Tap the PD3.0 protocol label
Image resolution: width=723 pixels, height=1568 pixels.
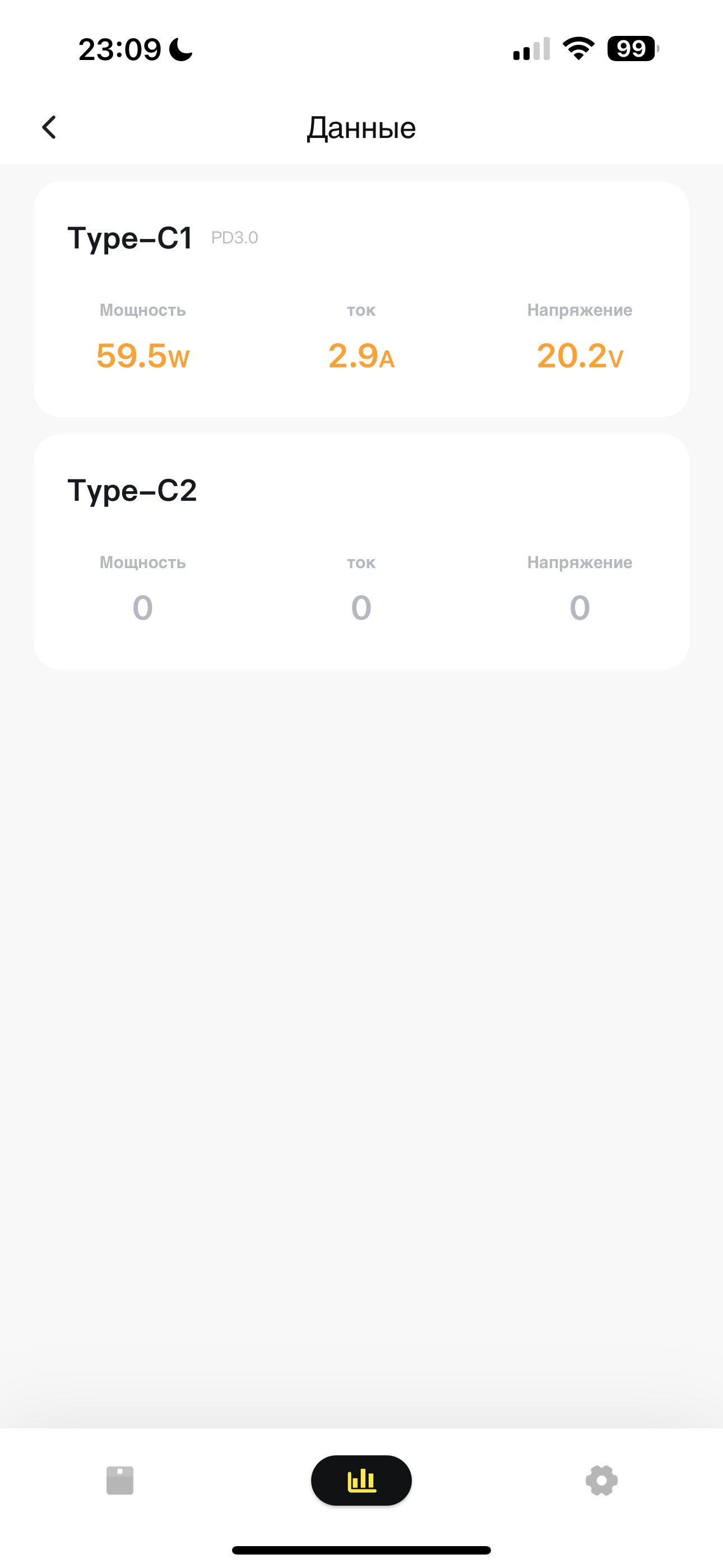click(234, 237)
